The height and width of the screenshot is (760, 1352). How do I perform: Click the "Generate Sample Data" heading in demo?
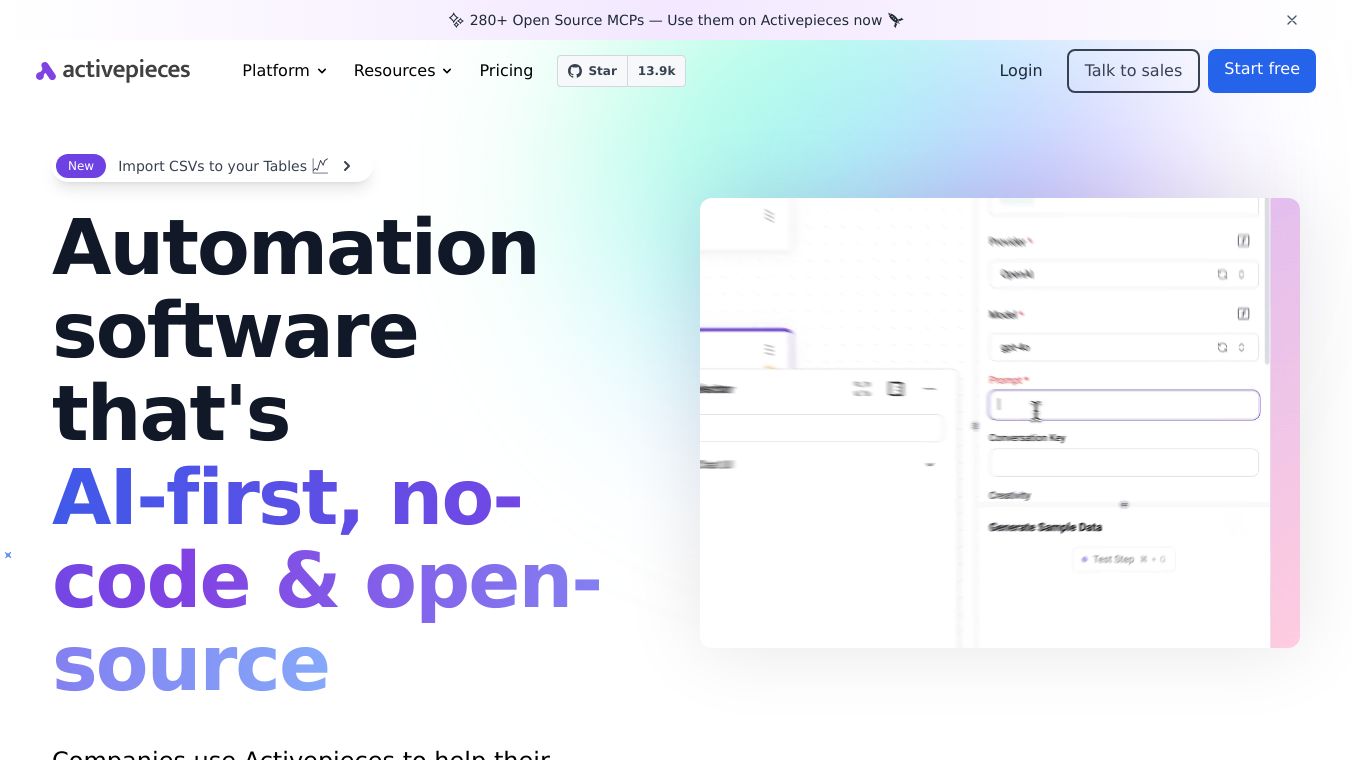tap(1045, 527)
